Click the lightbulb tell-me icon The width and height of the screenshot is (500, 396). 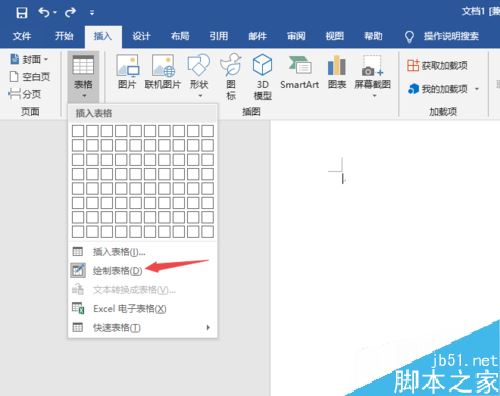[409, 37]
